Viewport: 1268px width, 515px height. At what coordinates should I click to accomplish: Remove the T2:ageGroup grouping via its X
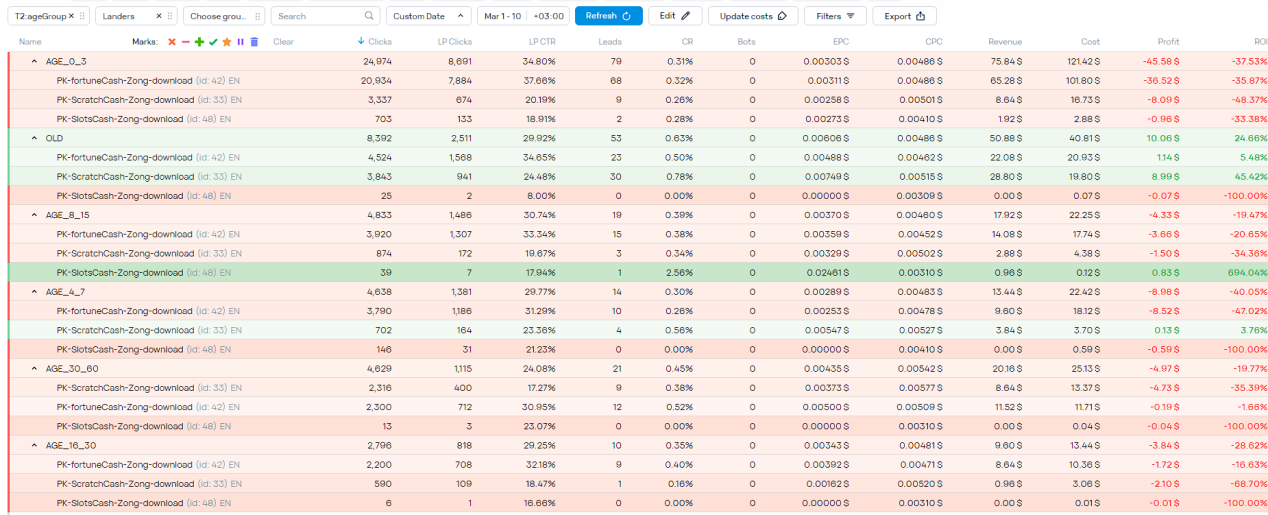point(71,16)
